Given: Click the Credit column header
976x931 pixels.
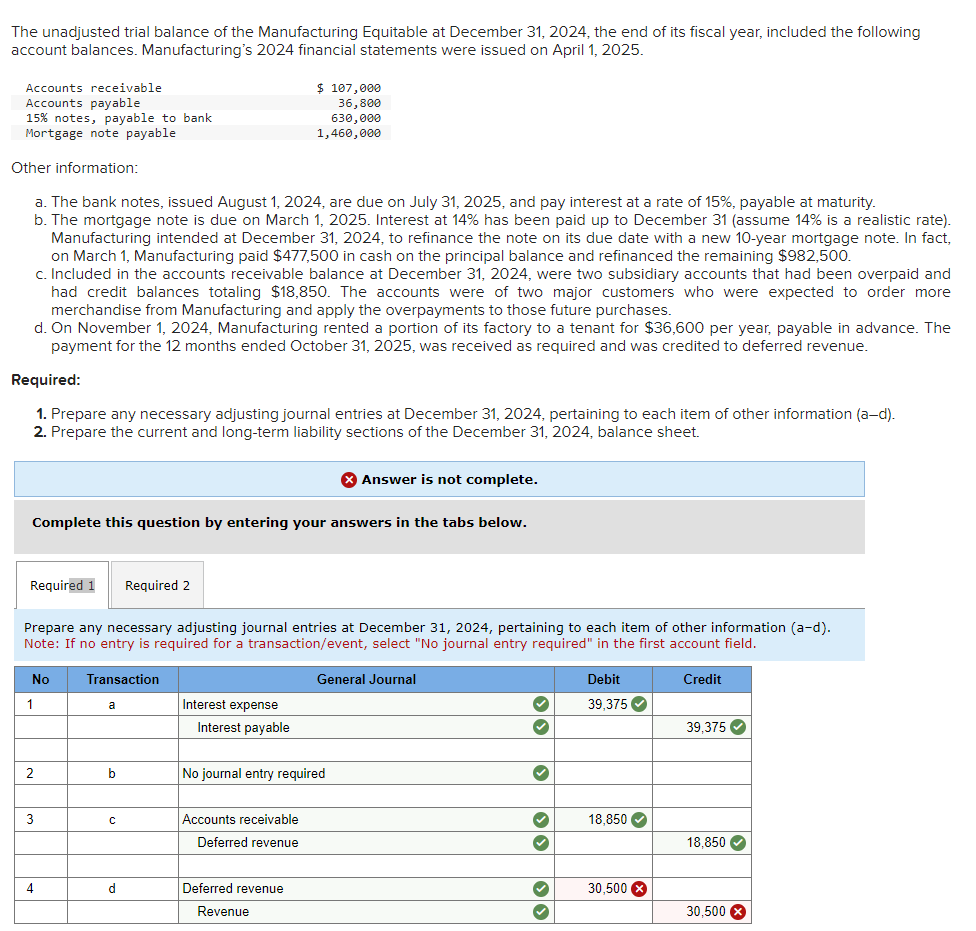Looking at the screenshot, I should pos(702,679).
